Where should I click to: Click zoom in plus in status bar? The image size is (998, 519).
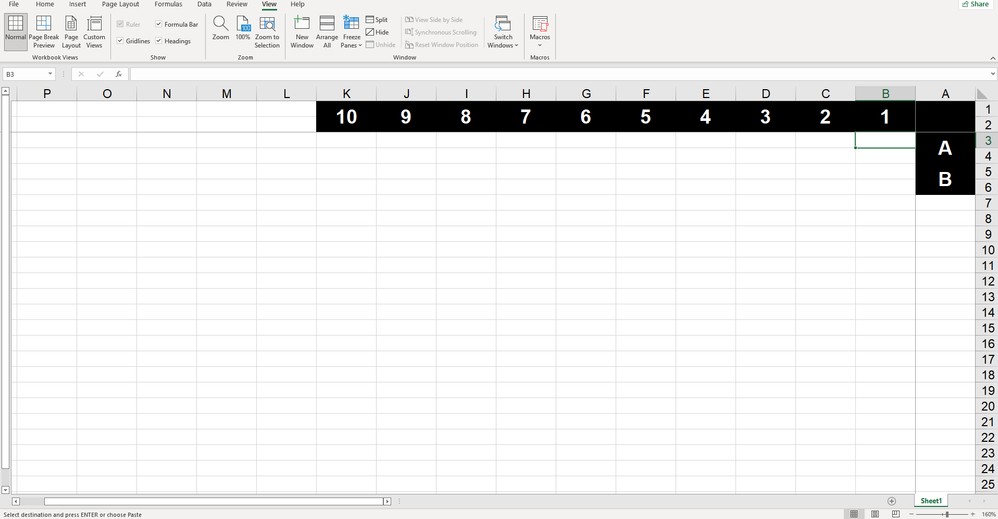tap(973, 514)
